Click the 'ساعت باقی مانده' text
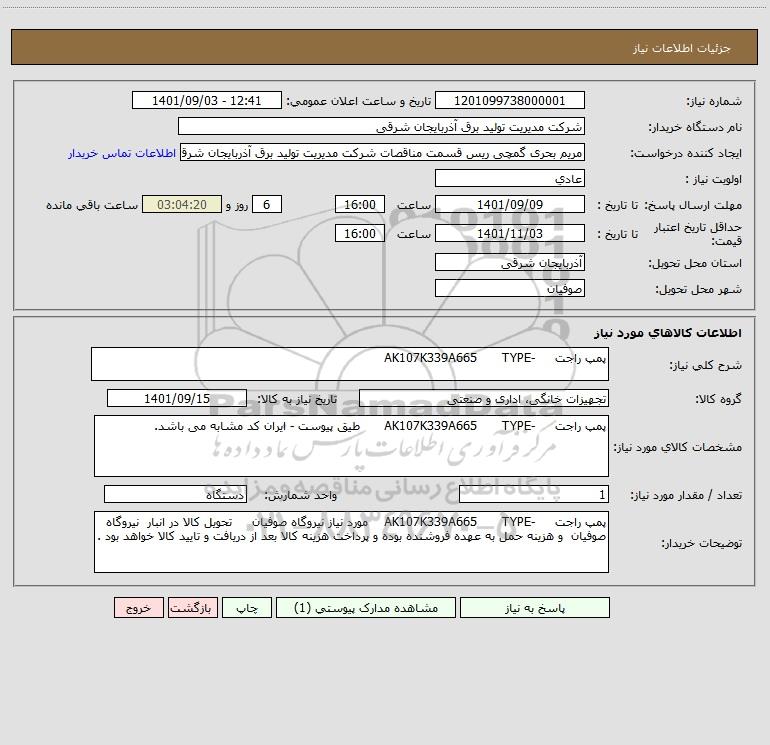The height and width of the screenshot is (745, 770). click(x=92, y=205)
